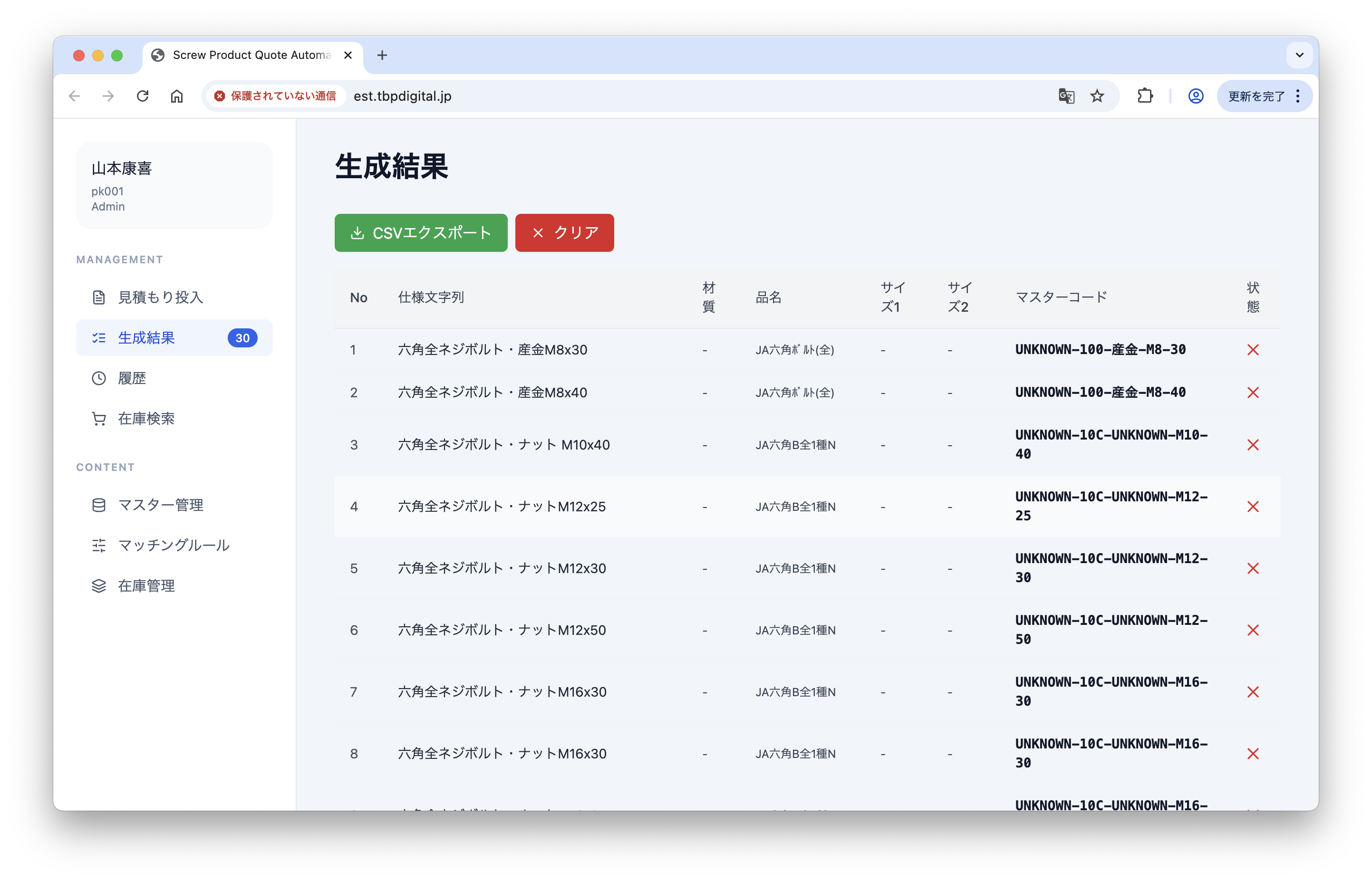Open the Chrome three-dot menu
The height and width of the screenshot is (881, 1372).
1298,96
